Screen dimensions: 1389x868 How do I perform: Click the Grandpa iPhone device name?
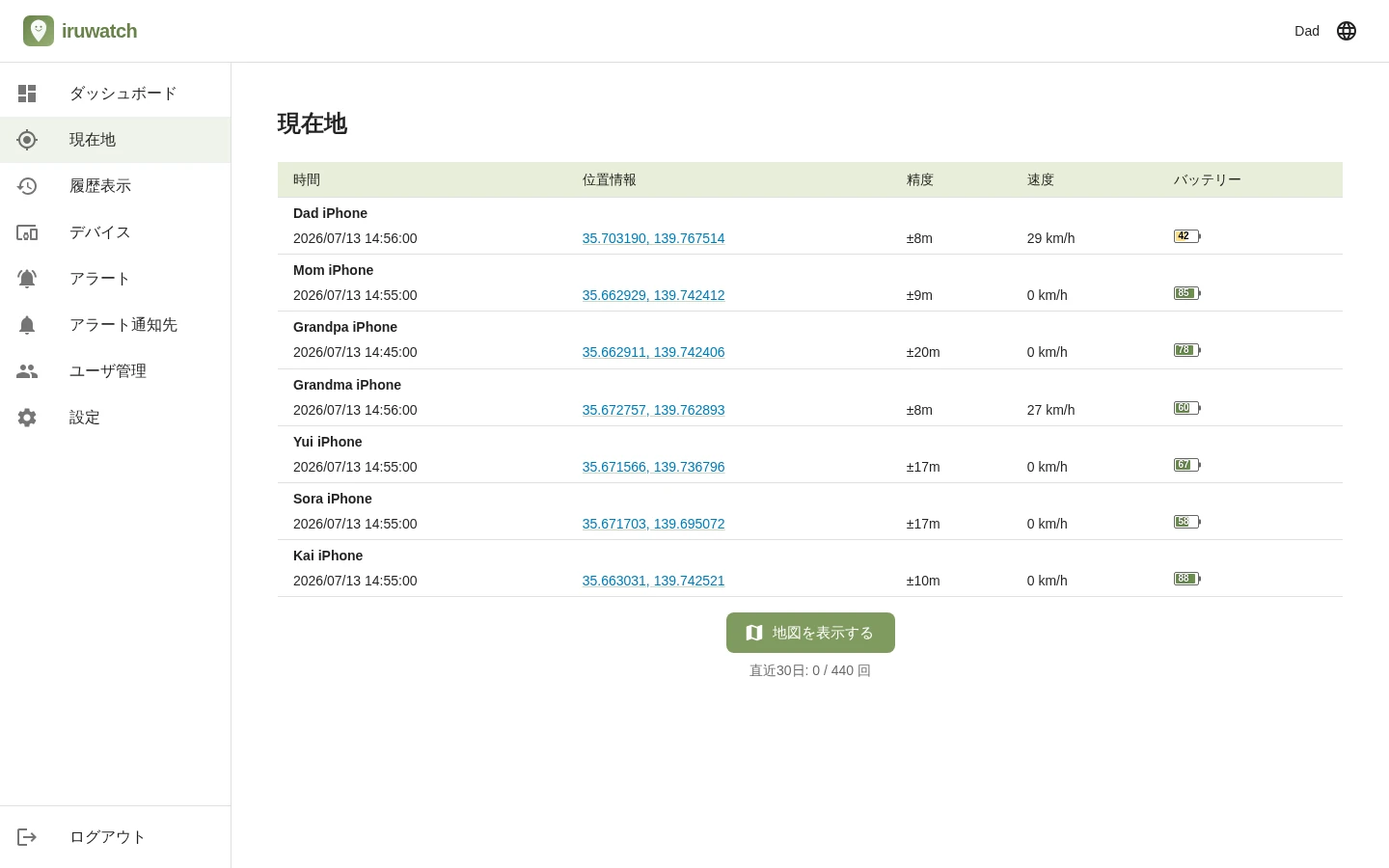coord(345,327)
